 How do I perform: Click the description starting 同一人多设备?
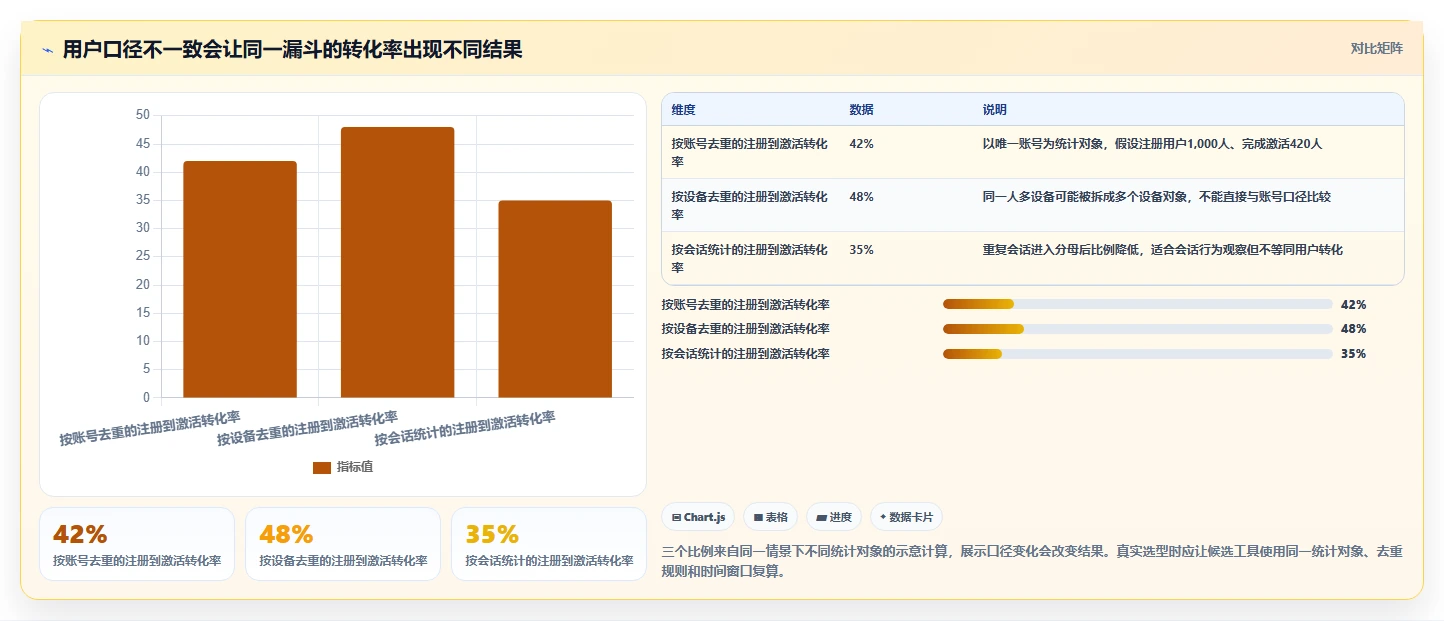pyautogui.click(x=1157, y=197)
